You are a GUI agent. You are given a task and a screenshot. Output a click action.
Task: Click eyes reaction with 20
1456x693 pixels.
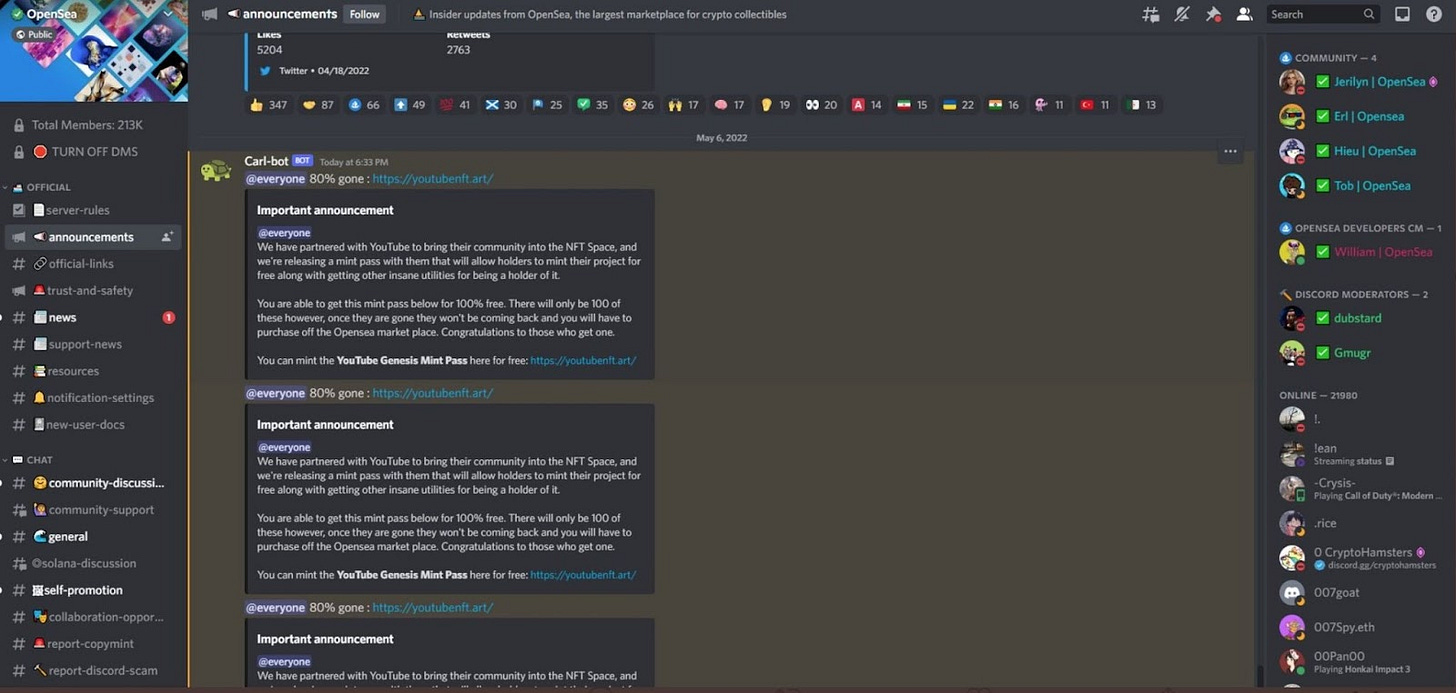point(821,105)
